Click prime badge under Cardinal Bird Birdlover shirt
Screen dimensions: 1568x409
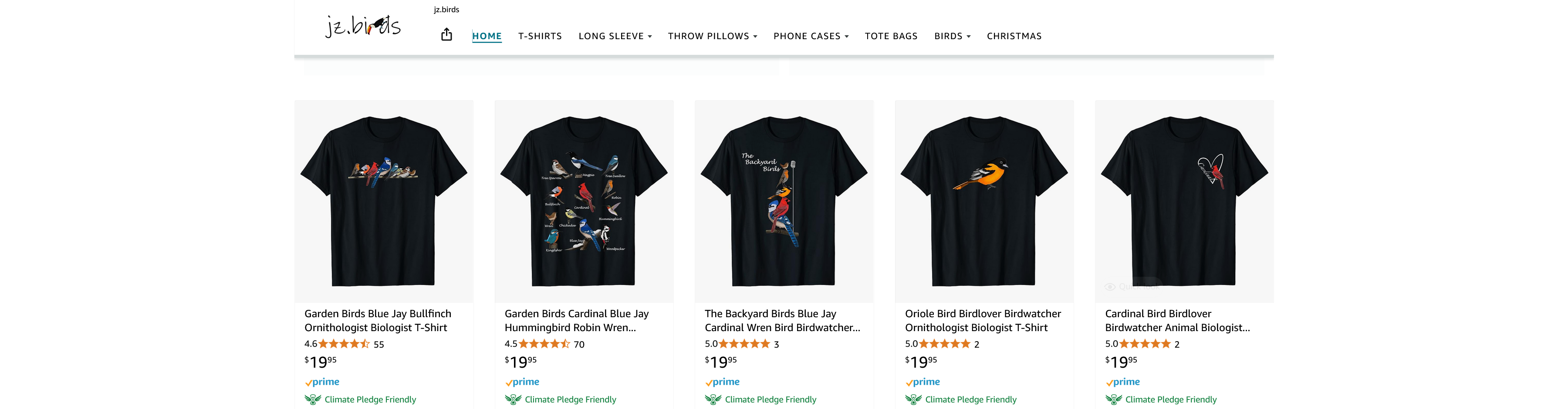click(x=1122, y=382)
